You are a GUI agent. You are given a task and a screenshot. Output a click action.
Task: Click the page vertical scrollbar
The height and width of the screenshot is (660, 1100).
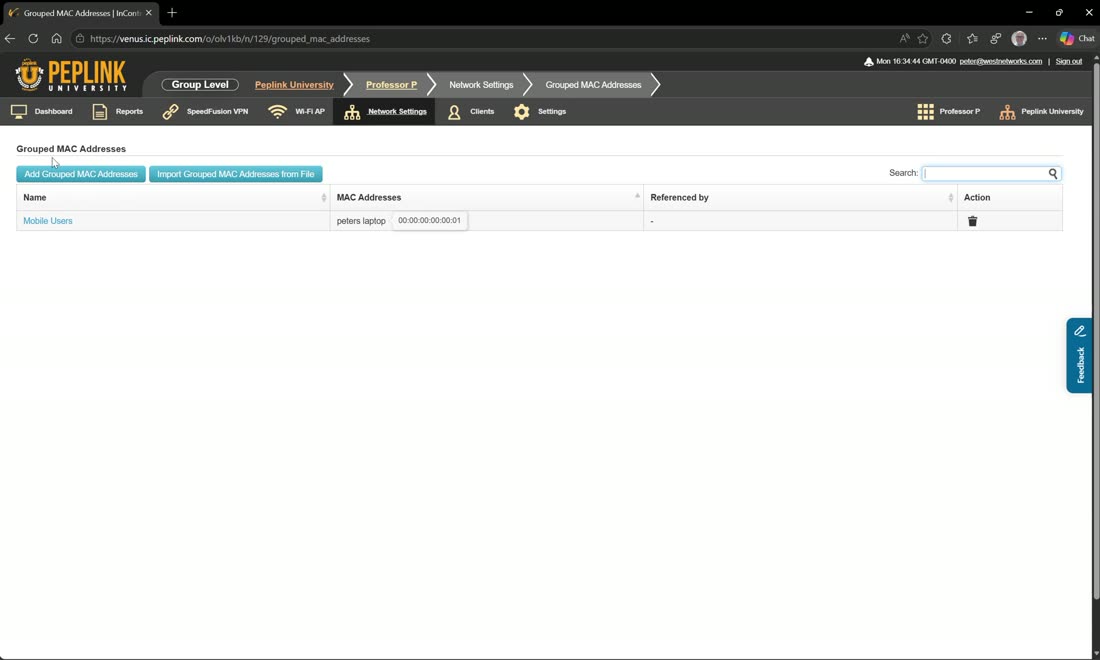point(1096,330)
